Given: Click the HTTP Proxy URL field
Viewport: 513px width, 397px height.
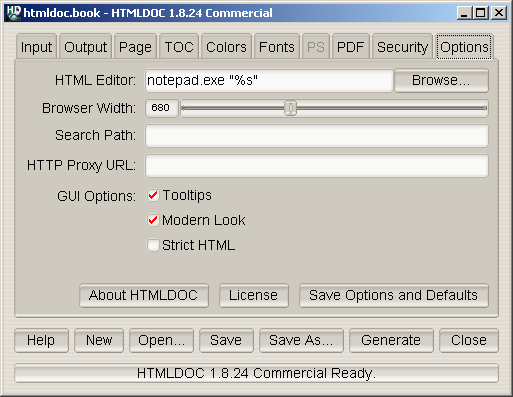Looking at the screenshot, I should 317,165.
